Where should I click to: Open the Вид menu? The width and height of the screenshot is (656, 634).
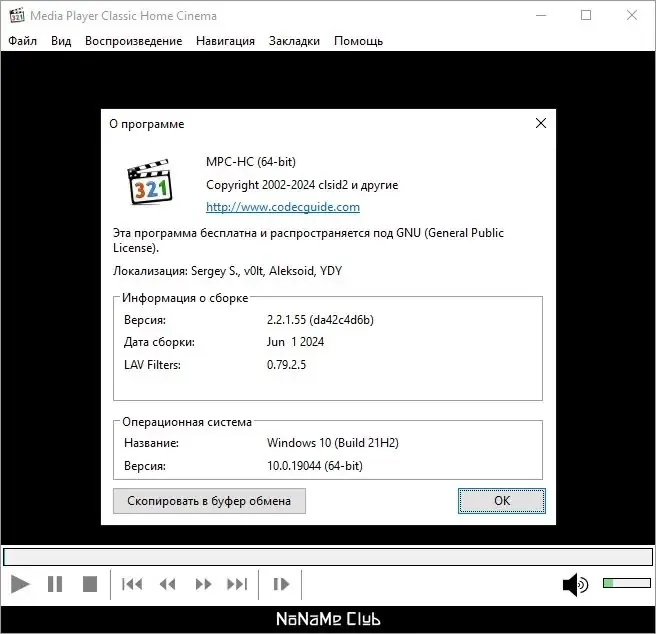61,41
